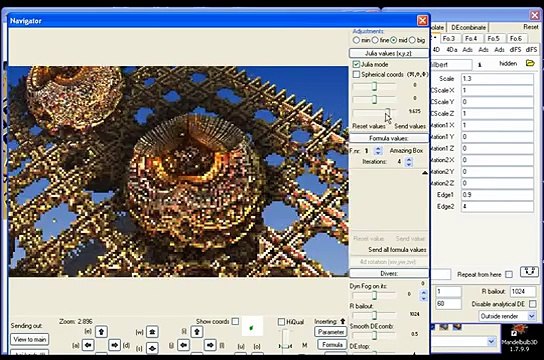The width and height of the screenshot is (544, 360).
Task: Collapse the Divers section header
Action: click(x=389, y=273)
